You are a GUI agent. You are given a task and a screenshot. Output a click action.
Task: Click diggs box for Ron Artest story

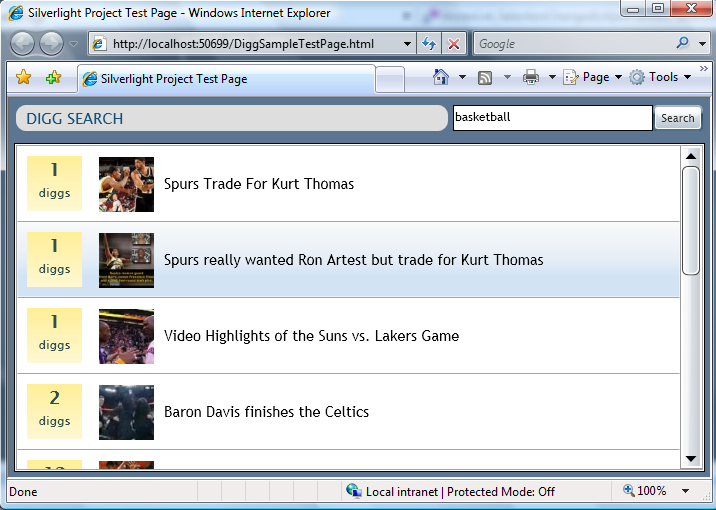[54, 259]
